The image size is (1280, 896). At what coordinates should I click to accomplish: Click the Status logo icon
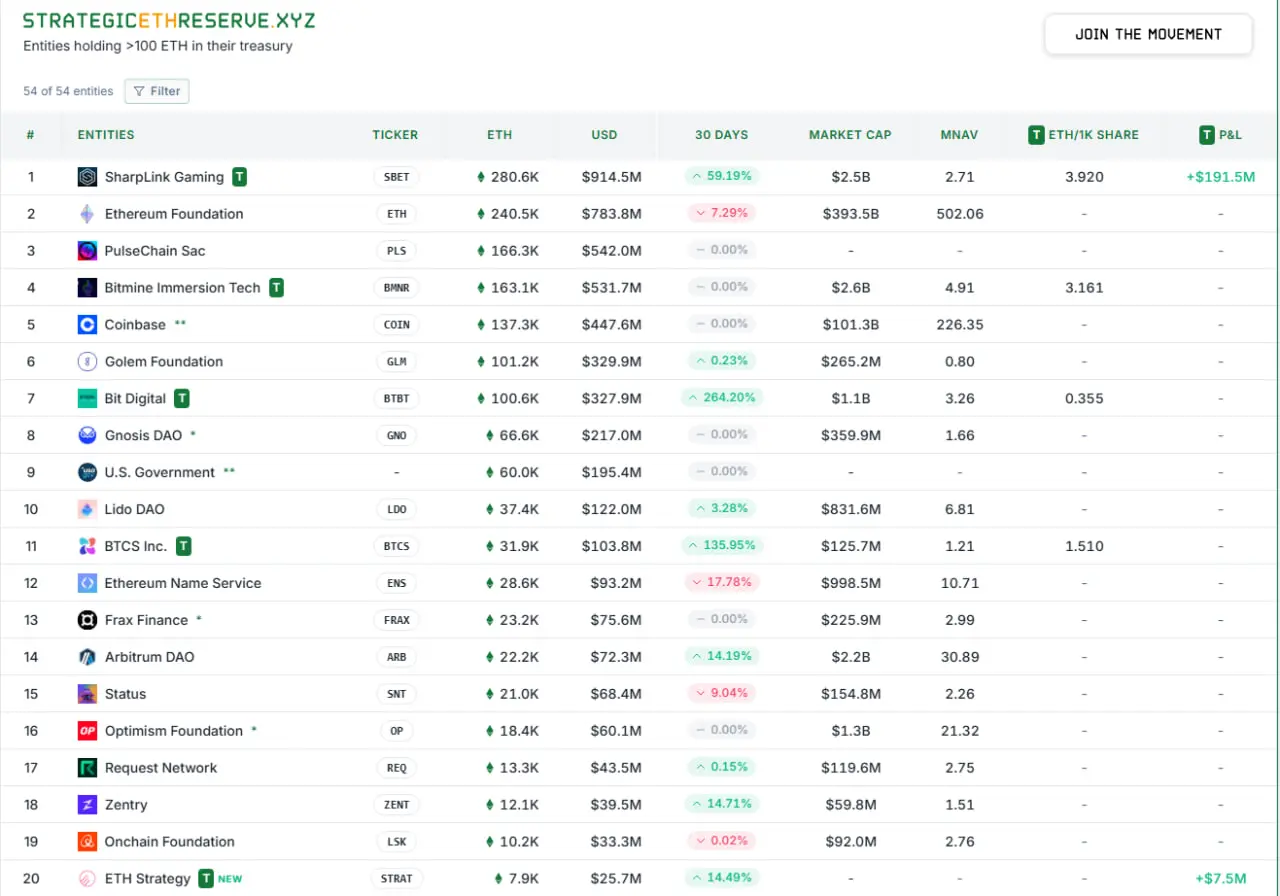(87, 694)
